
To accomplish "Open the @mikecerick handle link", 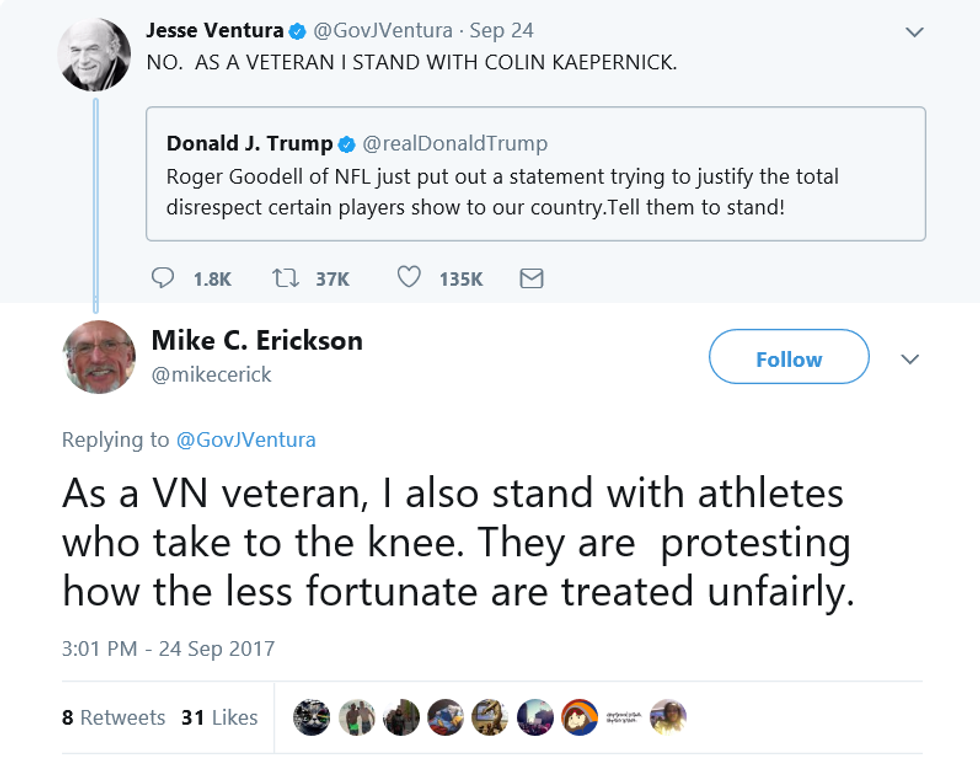I will (x=211, y=375).
